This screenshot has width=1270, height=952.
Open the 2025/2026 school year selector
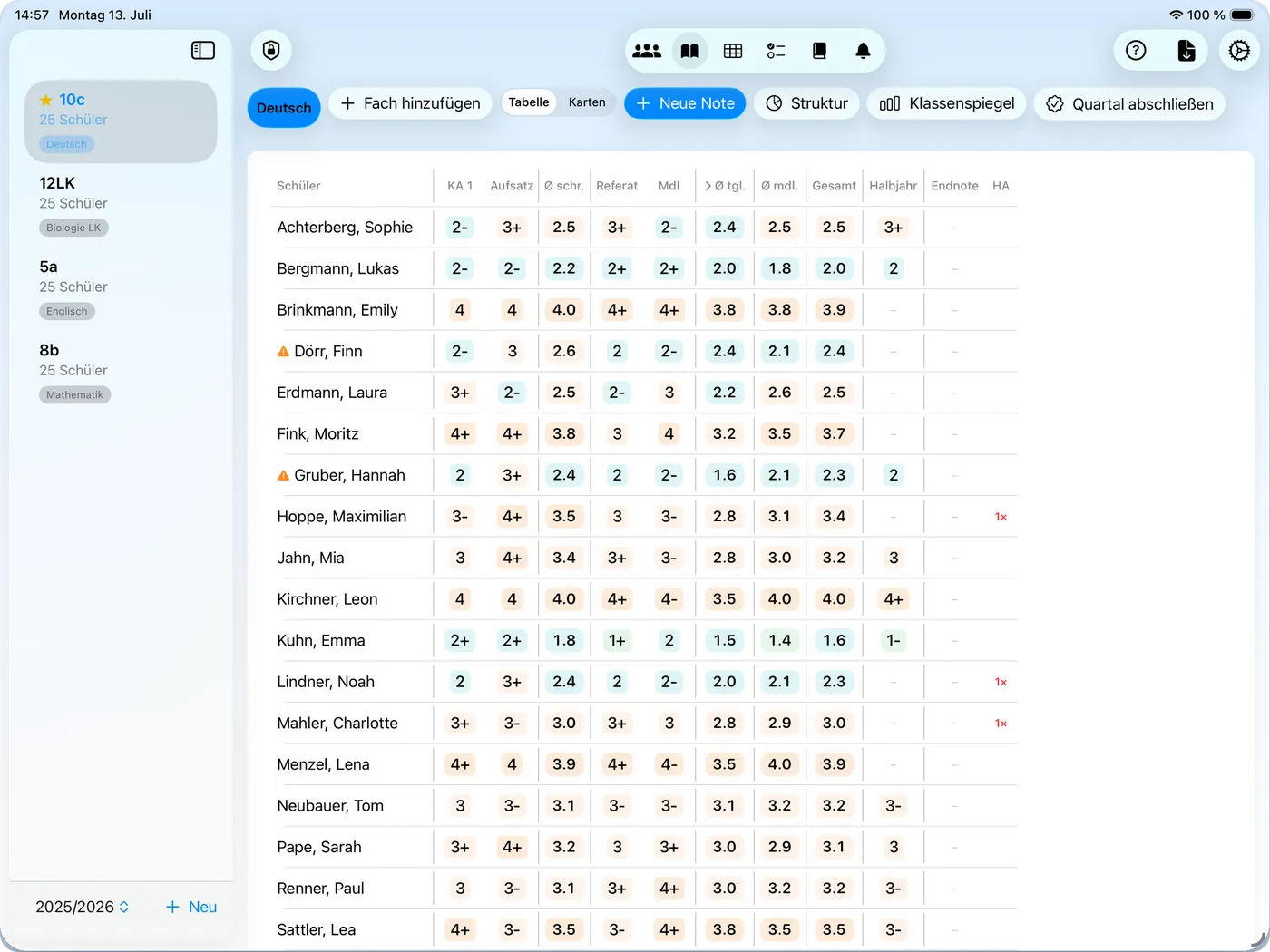(x=83, y=907)
